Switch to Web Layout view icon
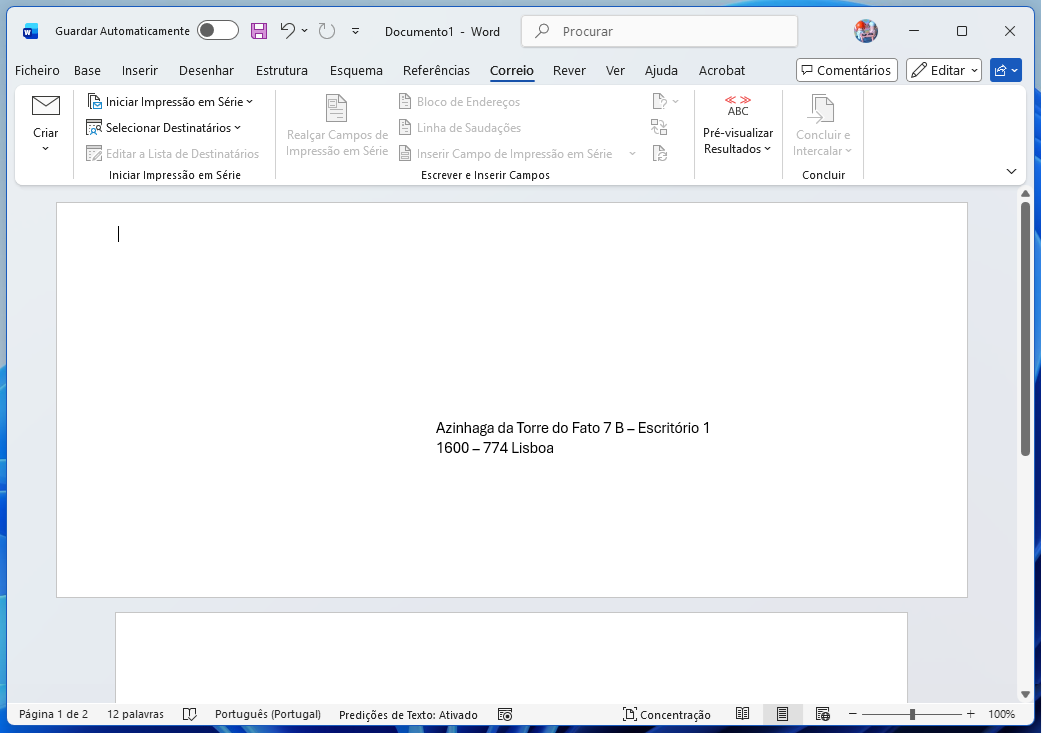1042x733 pixels. 822,714
